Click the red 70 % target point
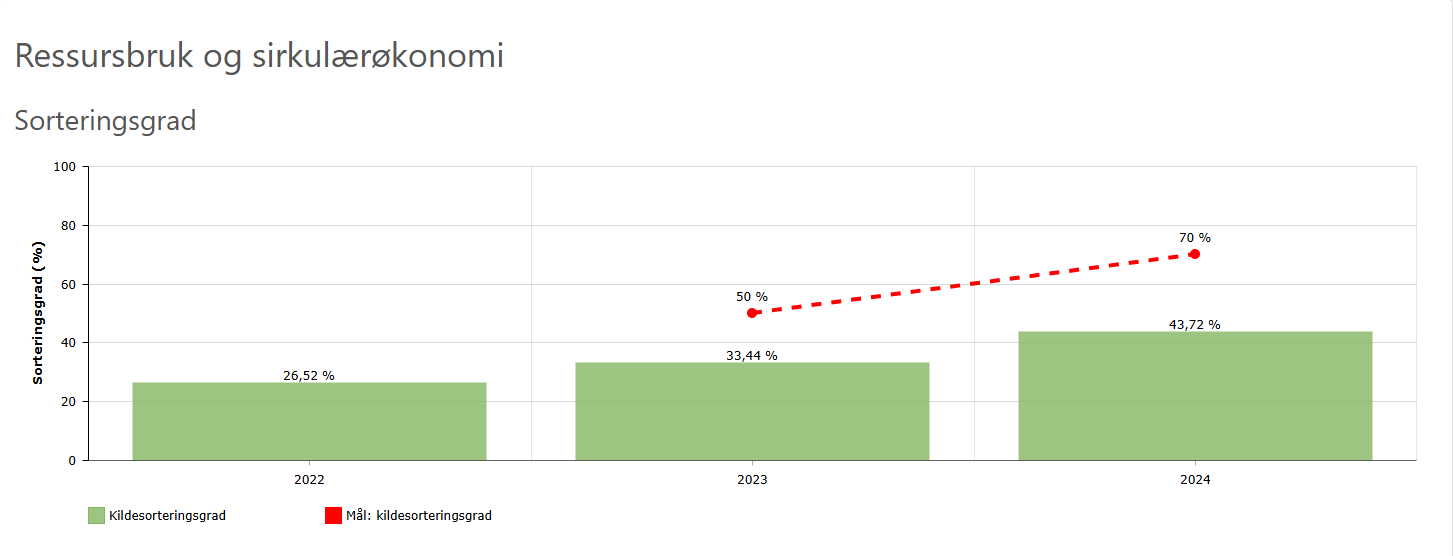This screenshot has height=556, width=1453. pos(1194,254)
